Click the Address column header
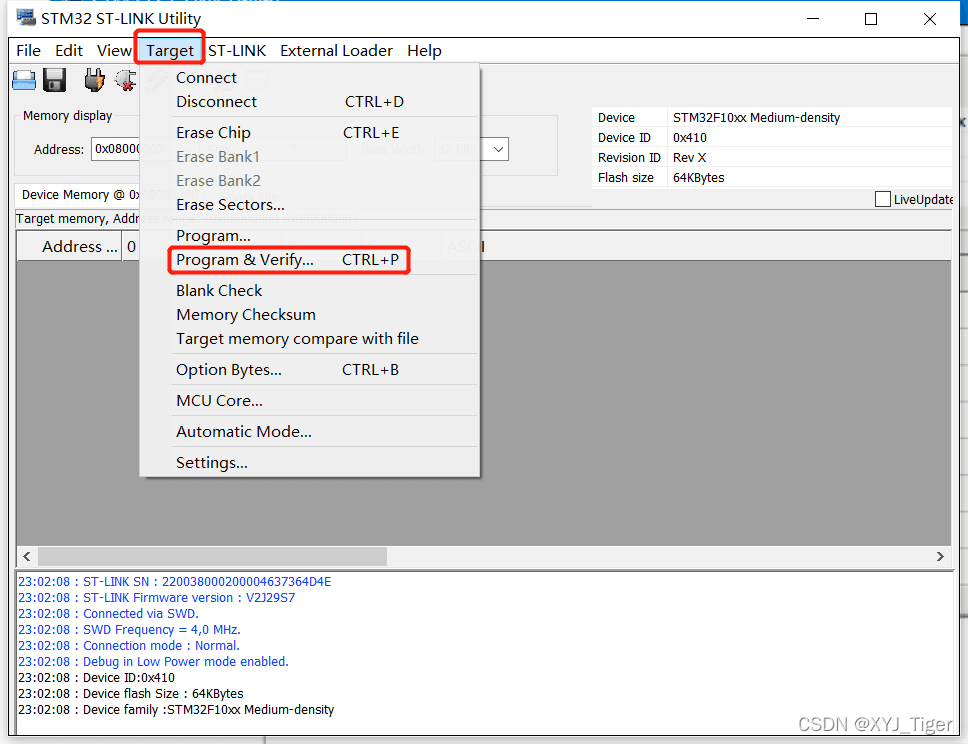Viewport: 968px width, 744px height. 70,247
